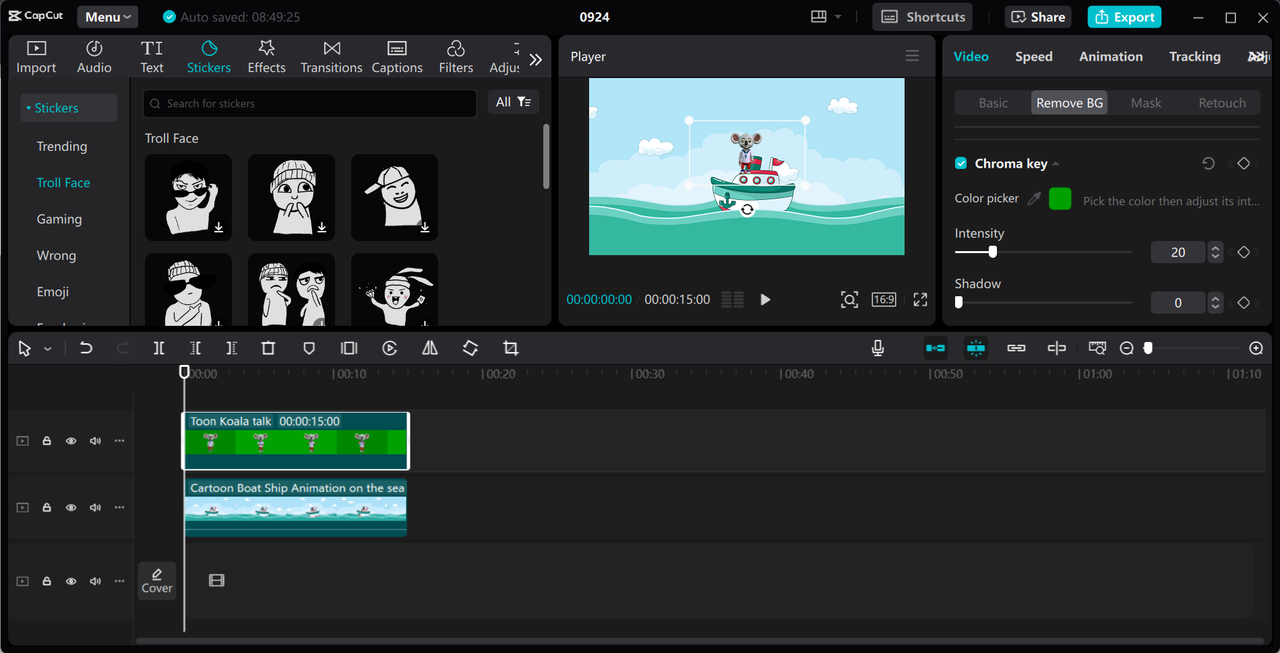Image resolution: width=1280 pixels, height=653 pixels.
Task: Open the selection tool mode dropdown
Action: click(47, 349)
